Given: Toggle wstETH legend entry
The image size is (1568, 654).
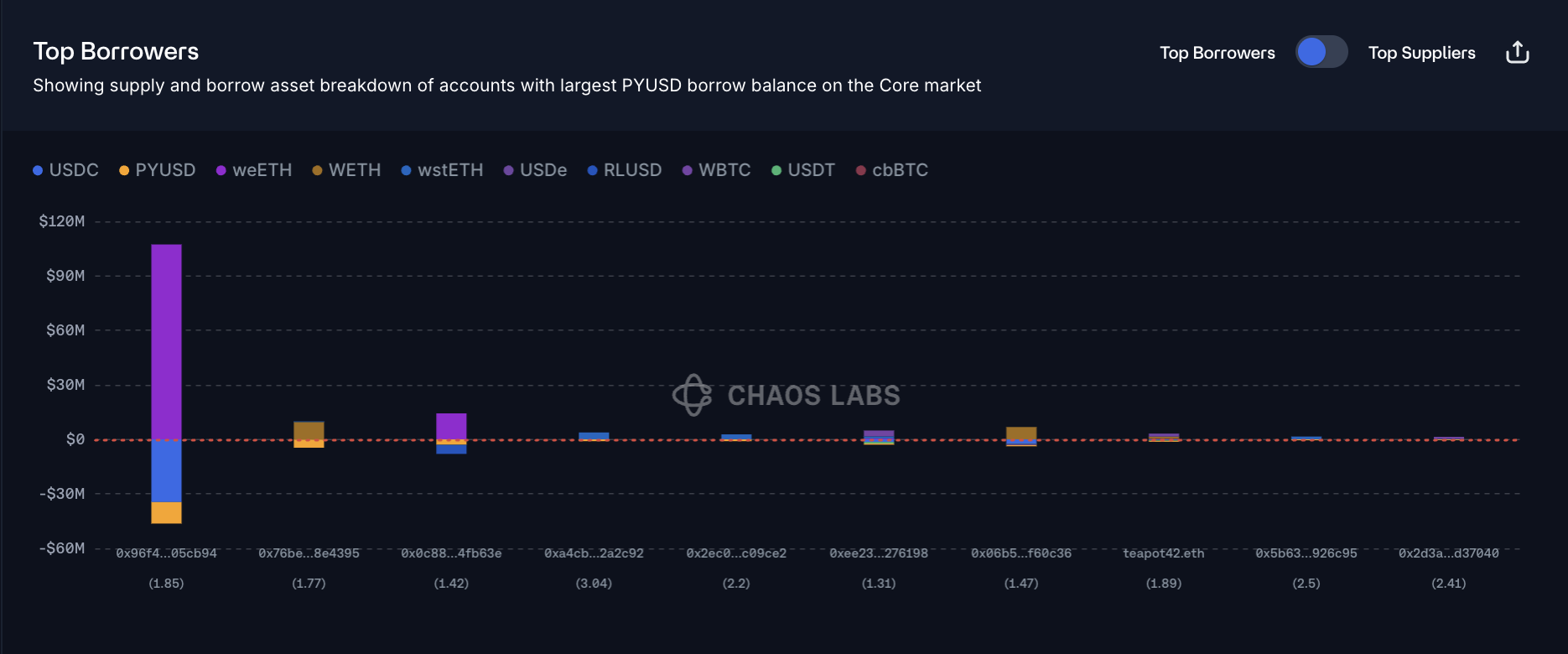Looking at the screenshot, I should point(442,170).
